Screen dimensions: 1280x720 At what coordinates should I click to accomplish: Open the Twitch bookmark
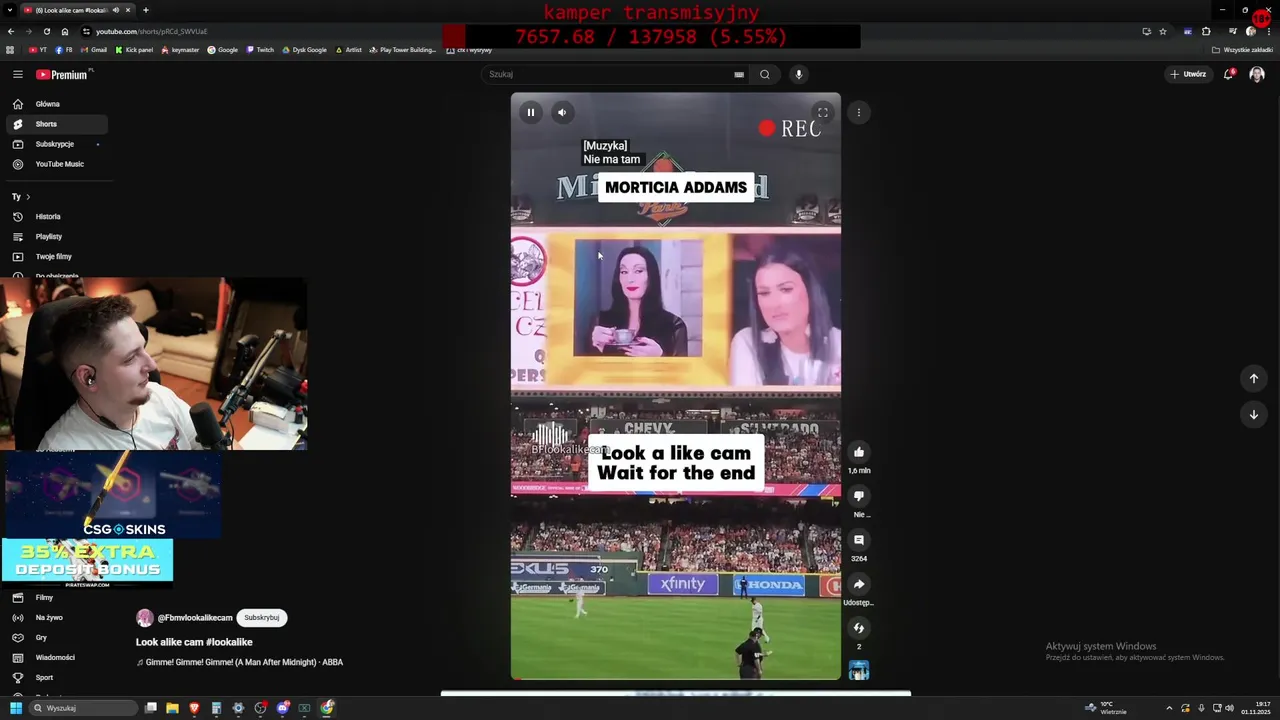tap(260, 50)
